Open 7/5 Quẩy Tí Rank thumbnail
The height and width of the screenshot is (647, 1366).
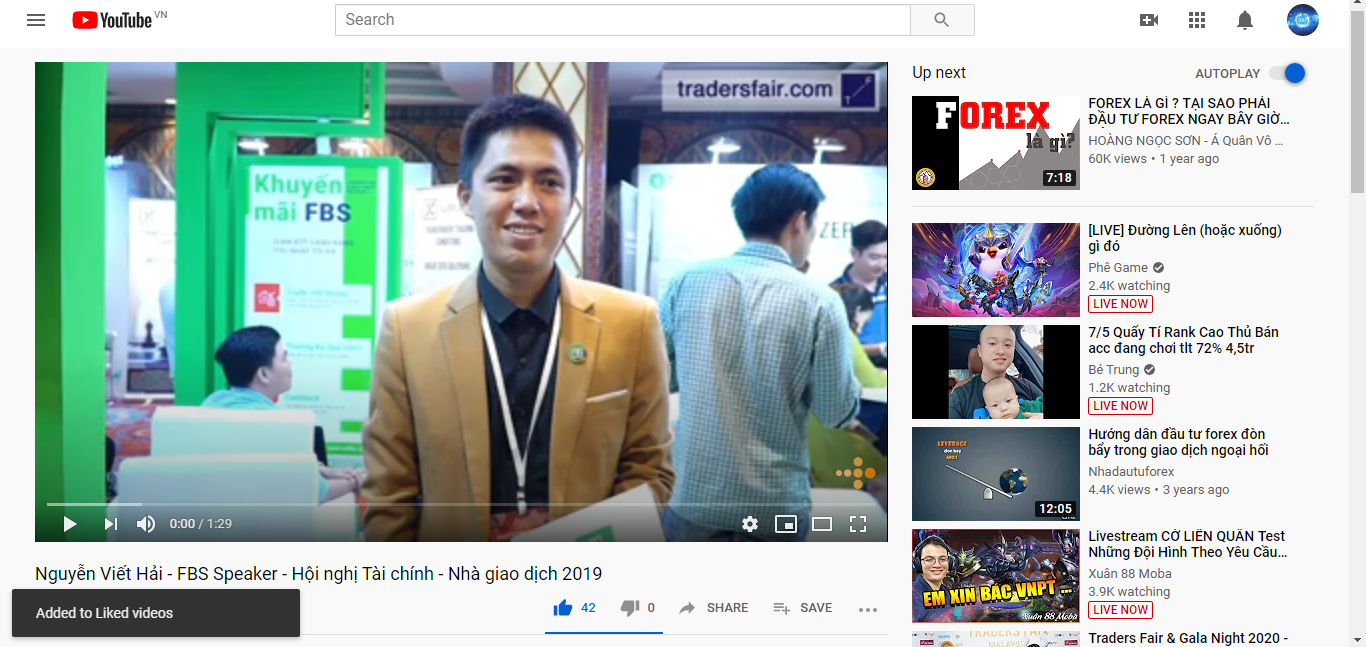996,372
